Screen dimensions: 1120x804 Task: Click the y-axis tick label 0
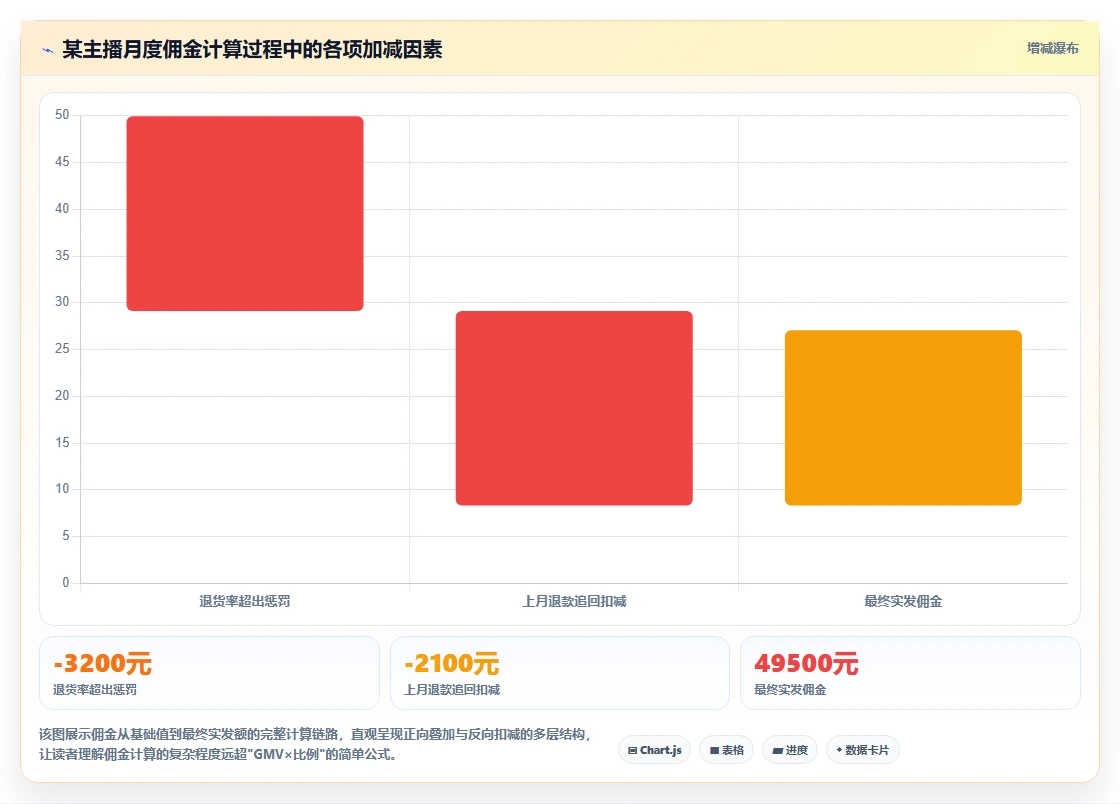66,583
